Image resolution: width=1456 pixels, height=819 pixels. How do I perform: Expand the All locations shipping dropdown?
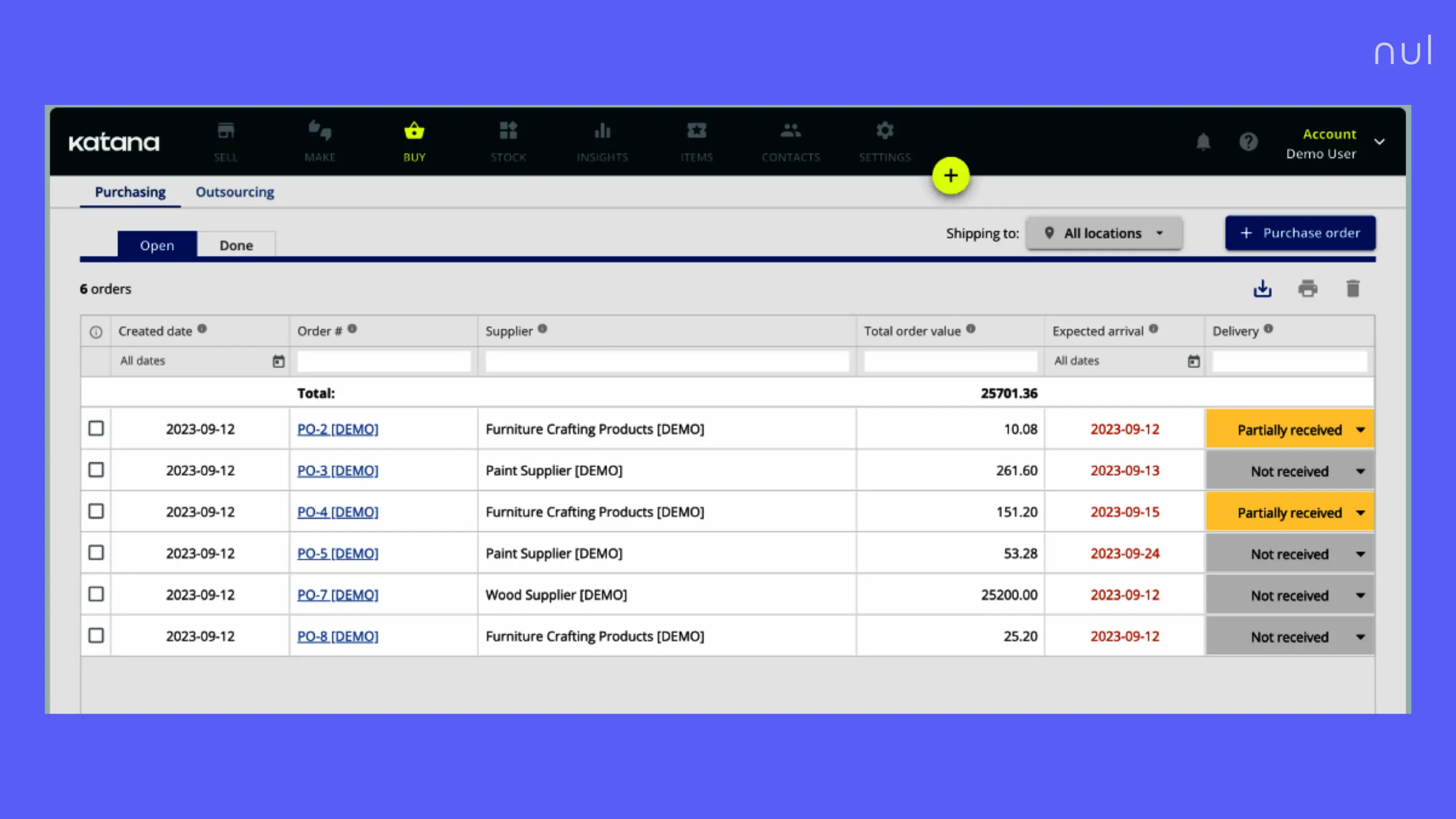click(x=1104, y=233)
